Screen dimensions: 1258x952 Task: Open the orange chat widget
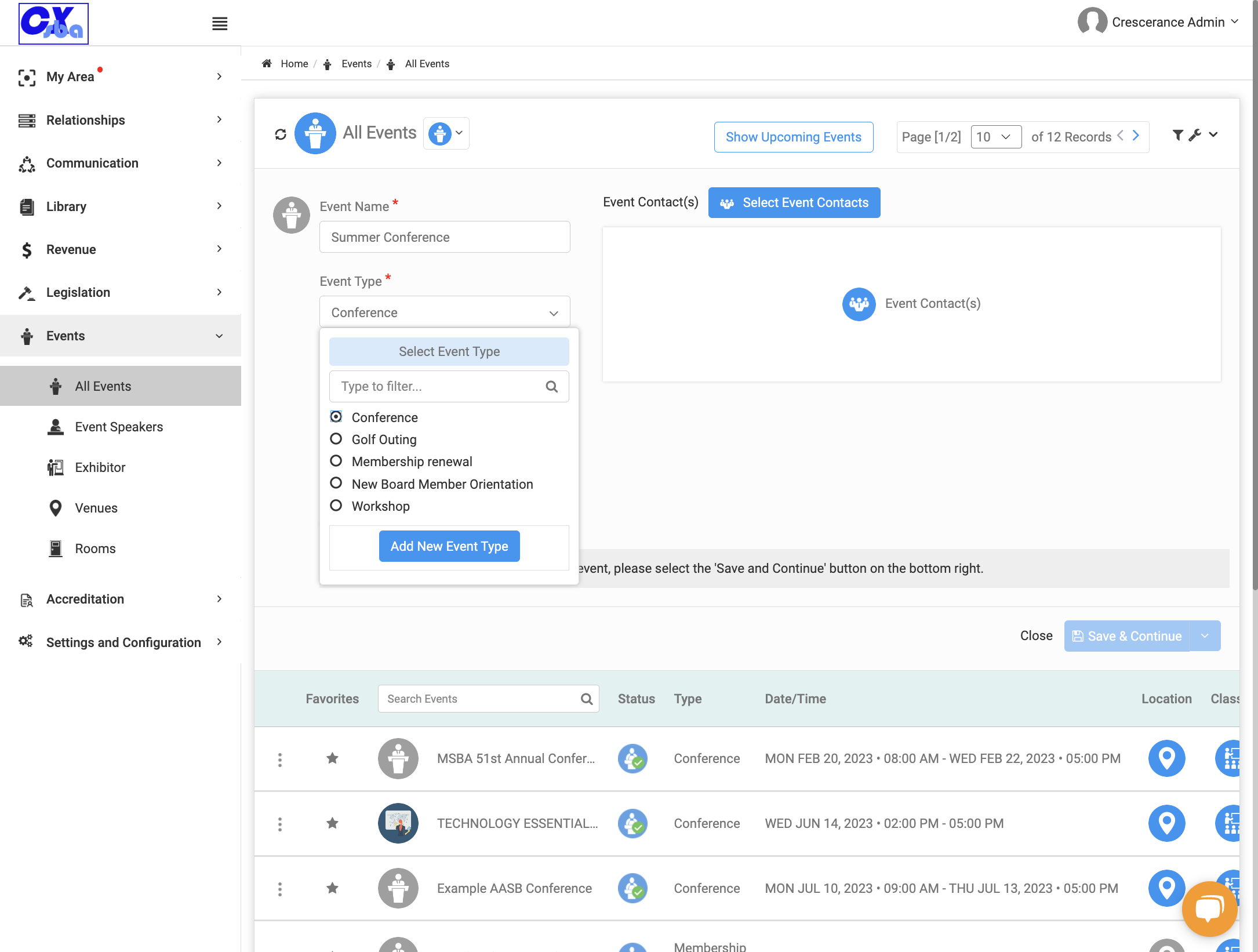point(1209,909)
